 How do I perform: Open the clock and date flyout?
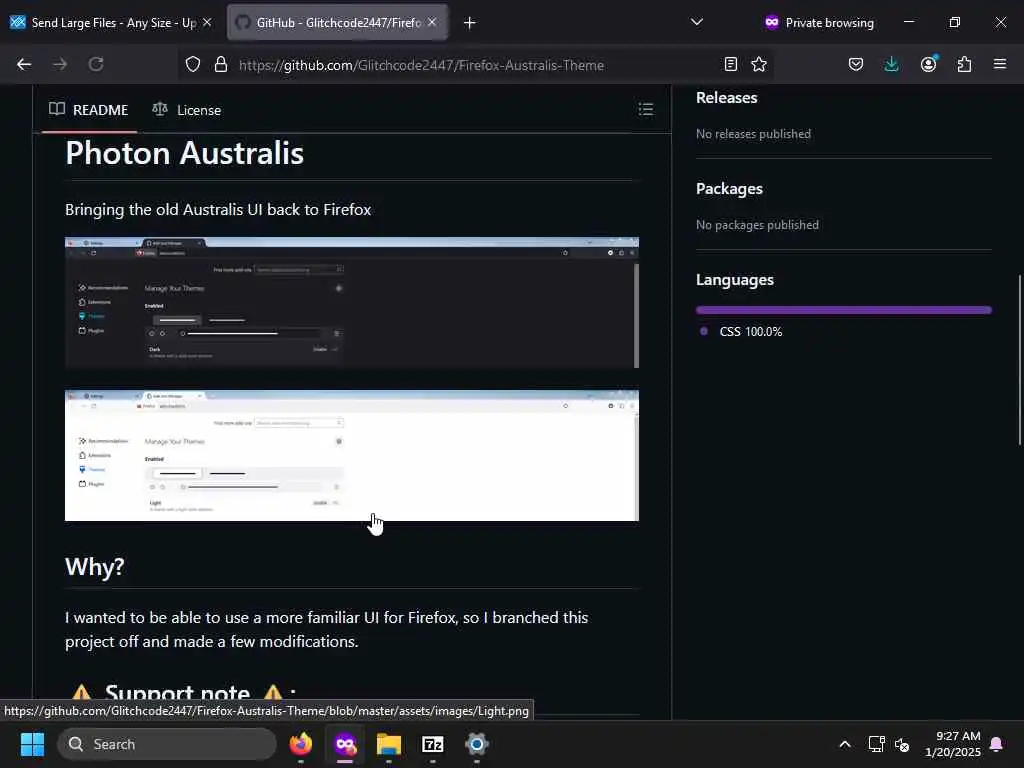[953, 744]
